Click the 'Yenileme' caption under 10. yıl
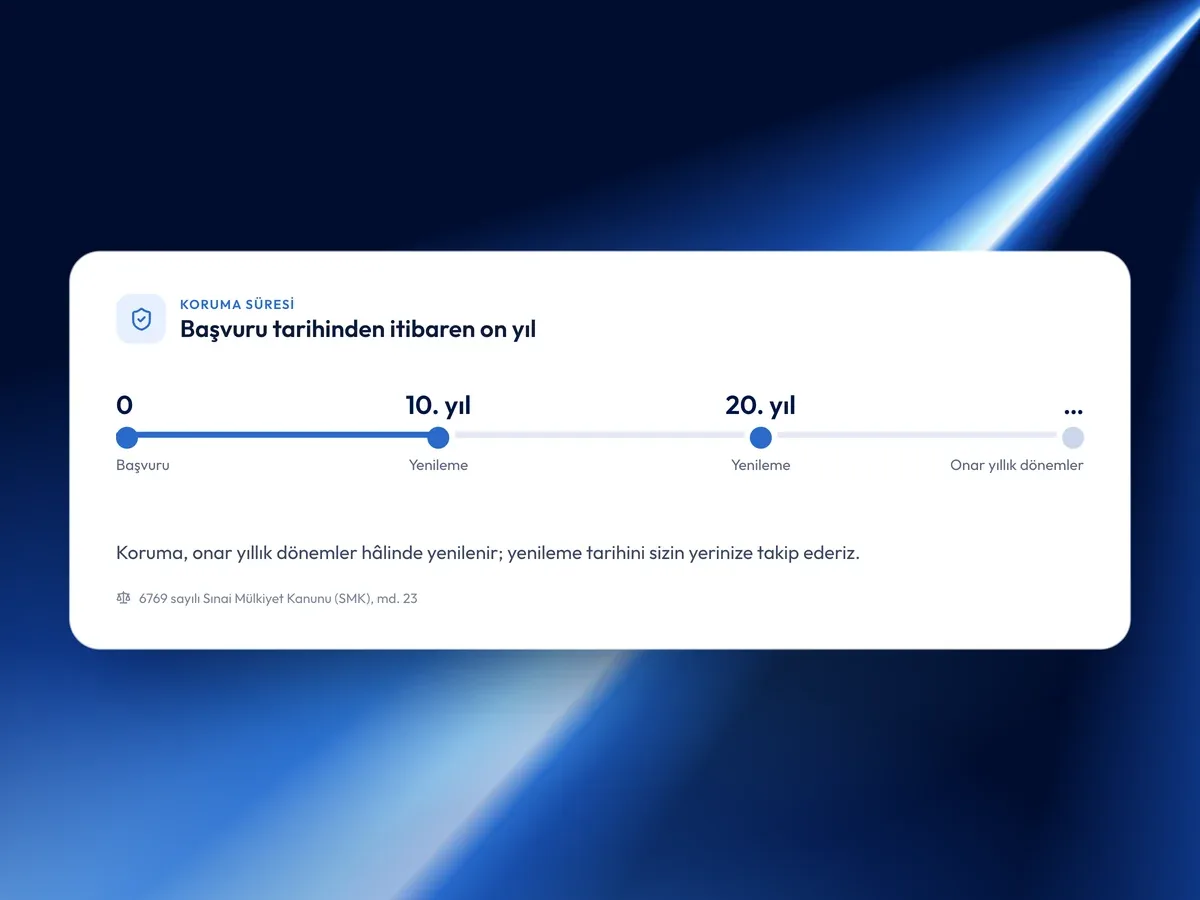 [x=438, y=465]
